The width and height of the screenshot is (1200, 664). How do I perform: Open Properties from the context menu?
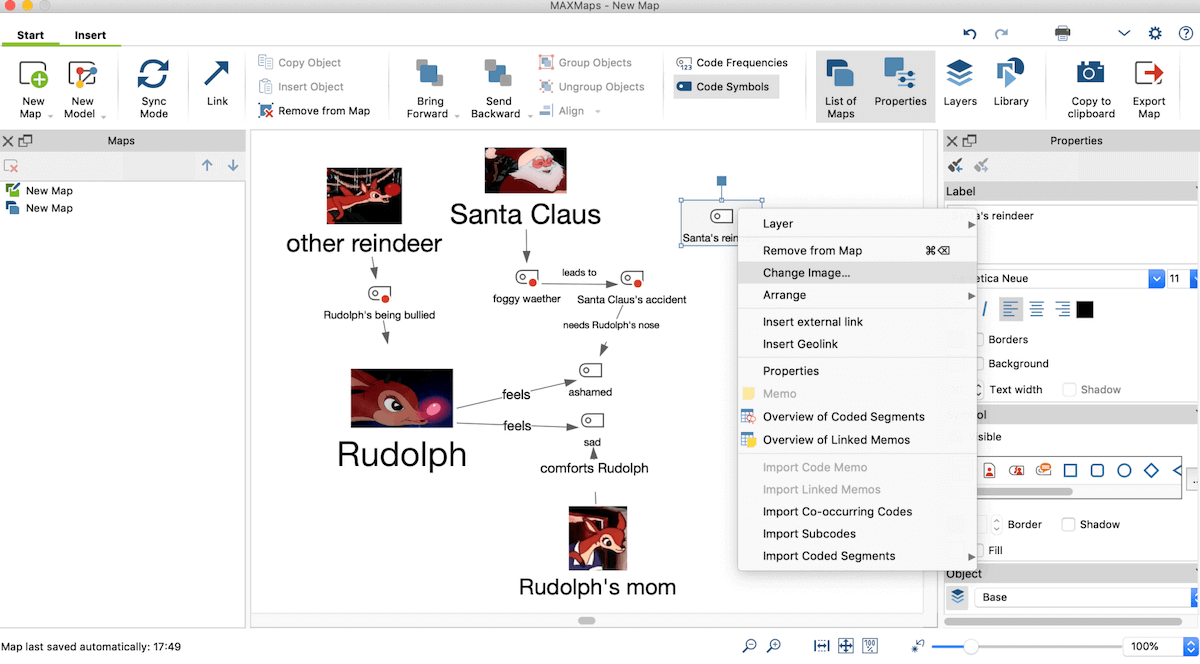tap(857, 371)
